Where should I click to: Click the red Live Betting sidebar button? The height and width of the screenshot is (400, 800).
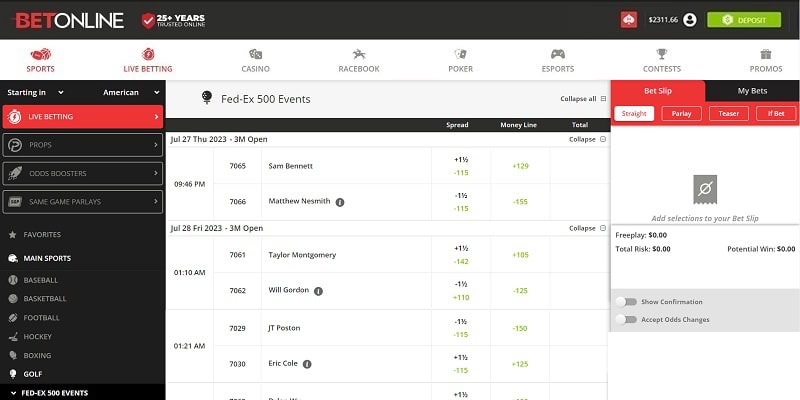83,117
